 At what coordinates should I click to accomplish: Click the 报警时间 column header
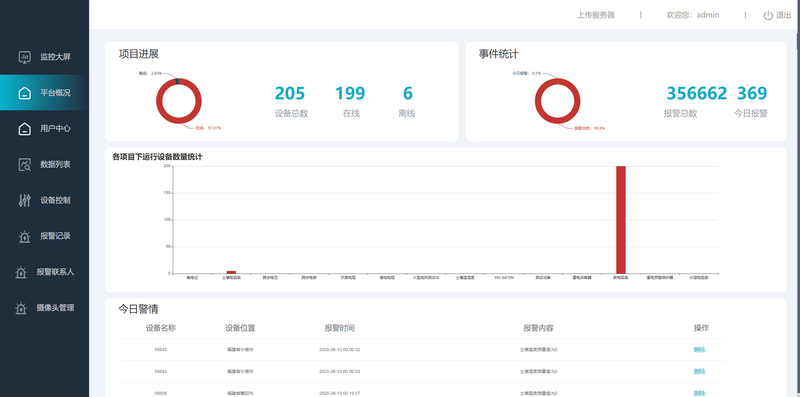tap(340, 328)
